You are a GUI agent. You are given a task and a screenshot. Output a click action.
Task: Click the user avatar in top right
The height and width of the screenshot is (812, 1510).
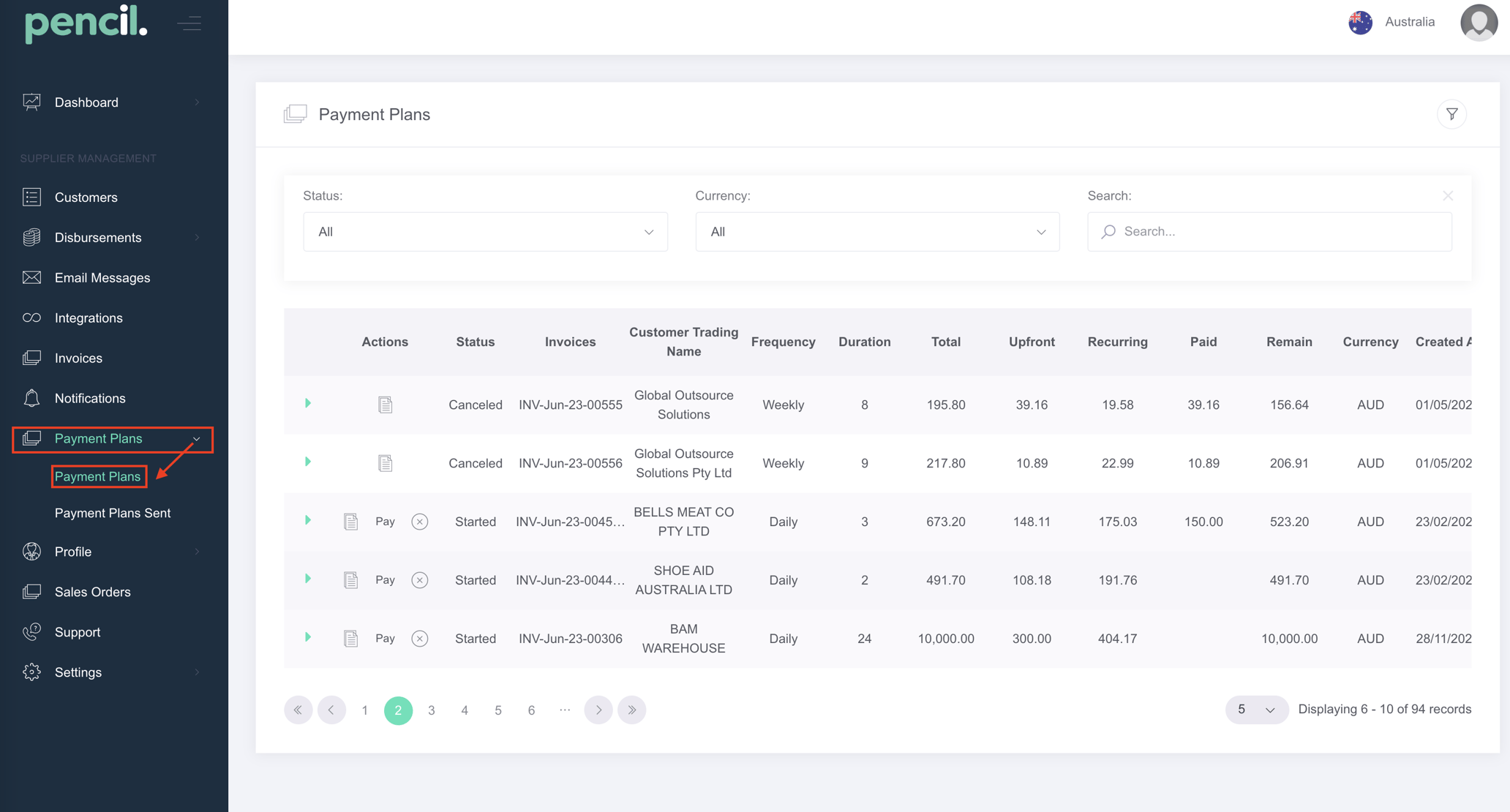pyautogui.click(x=1479, y=22)
